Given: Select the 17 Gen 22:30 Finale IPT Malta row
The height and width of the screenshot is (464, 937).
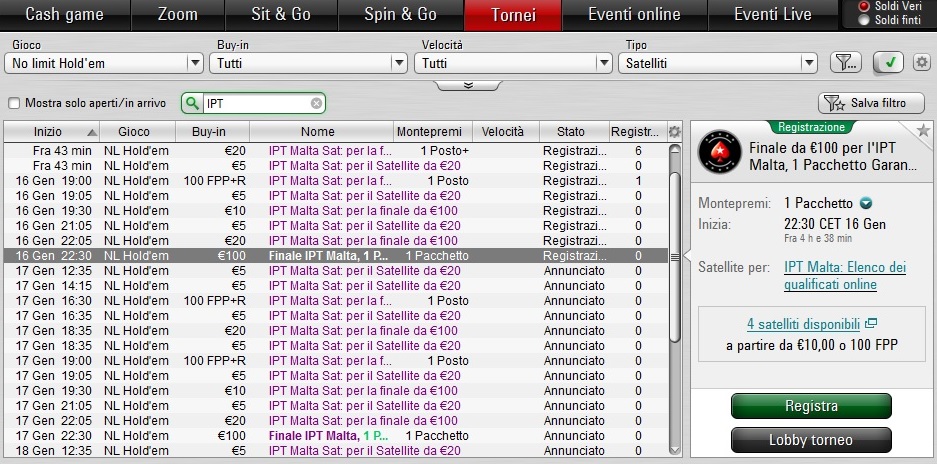Looking at the screenshot, I should tap(336, 435).
